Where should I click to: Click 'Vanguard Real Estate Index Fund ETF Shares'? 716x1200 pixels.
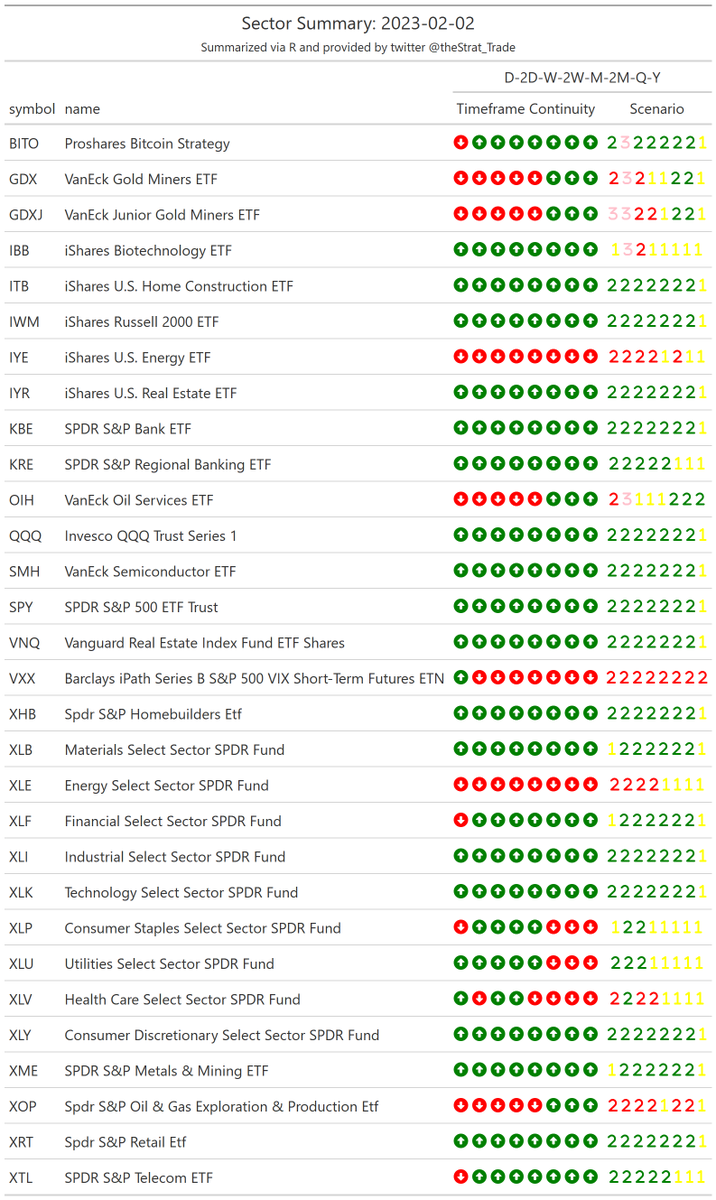(x=204, y=643)
